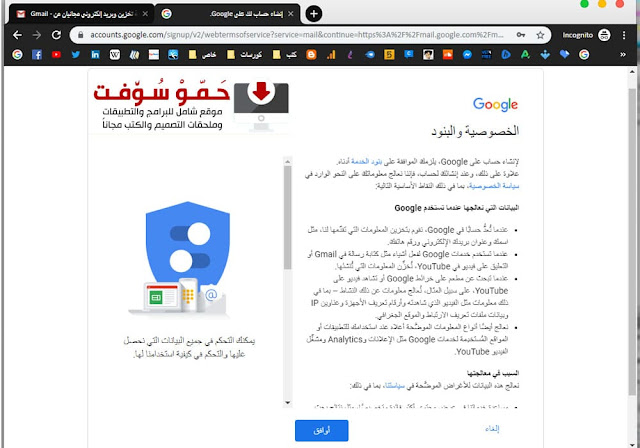Open the بنود الخدمة terms link
The image size is (640, 448).
coord(366,162)
